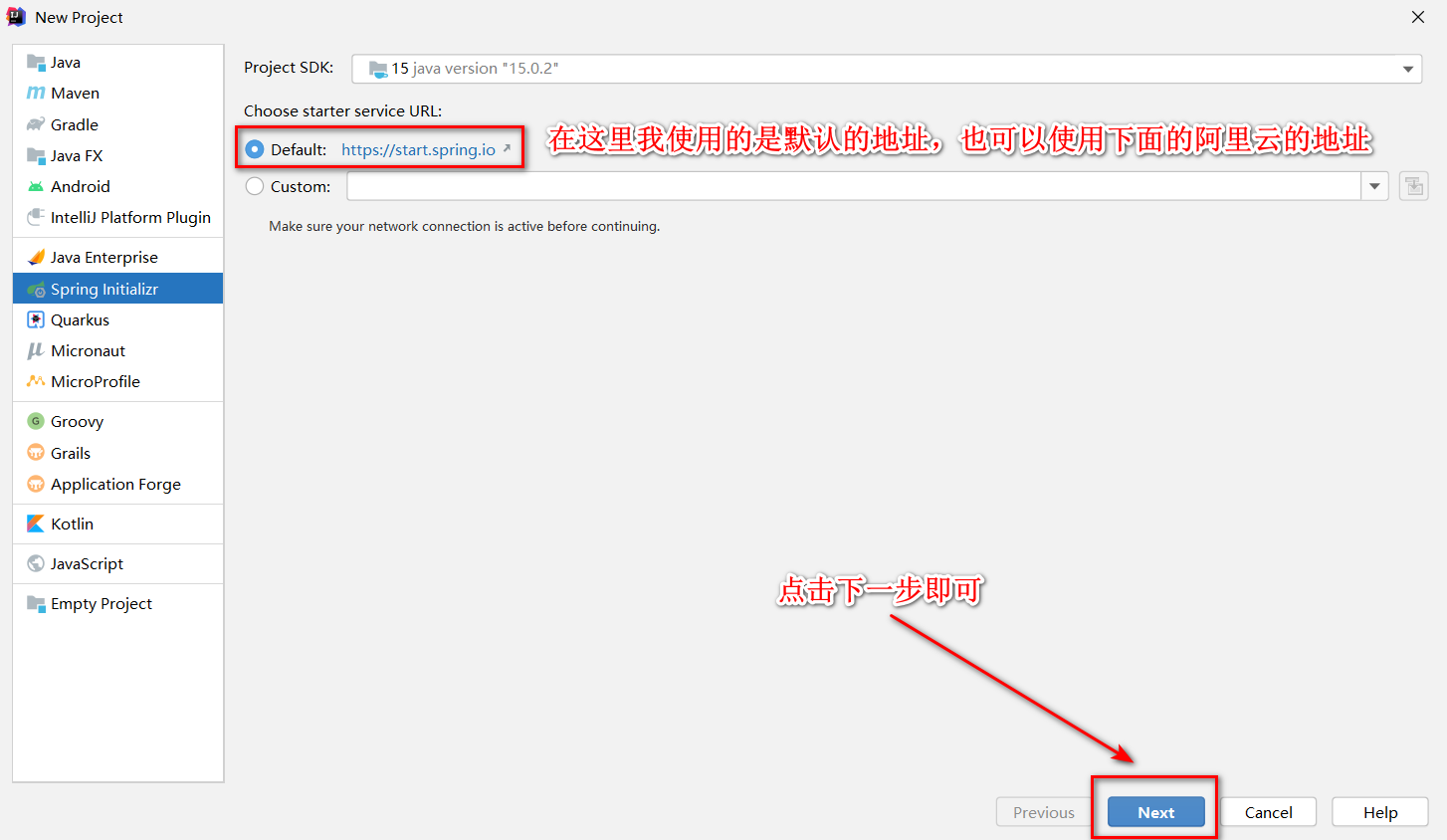This screenshot has width=1447, height=840.
Task: Select the Groovy list entry
Action: pyautogui.click(x=117, y=422)
